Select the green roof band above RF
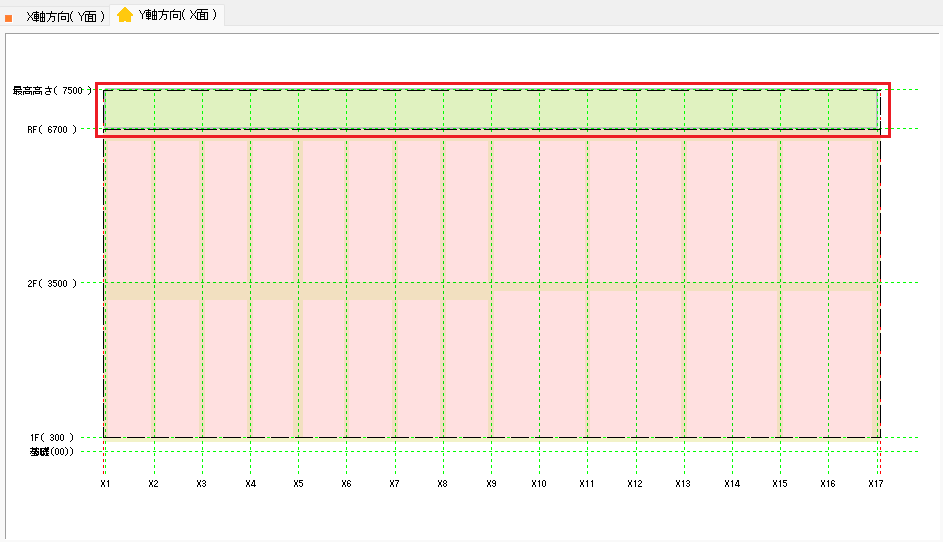Image resolution: width=943 pixels, height=542 pixels. pyautogui.click(x=490, y=110)
